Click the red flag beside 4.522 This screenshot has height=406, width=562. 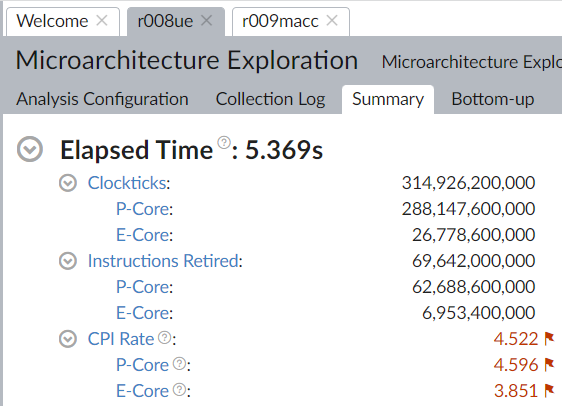[x=549, y=339]
